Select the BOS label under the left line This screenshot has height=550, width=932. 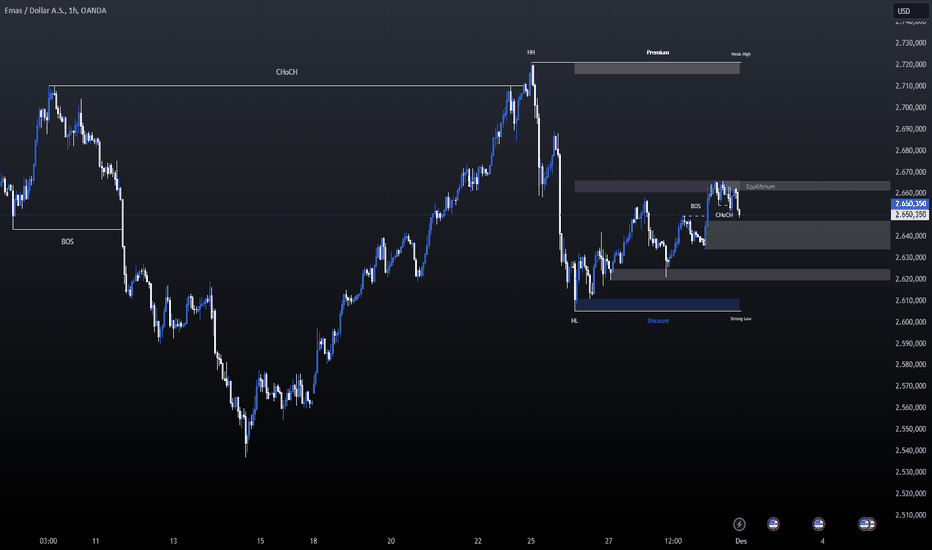(67, 241)
